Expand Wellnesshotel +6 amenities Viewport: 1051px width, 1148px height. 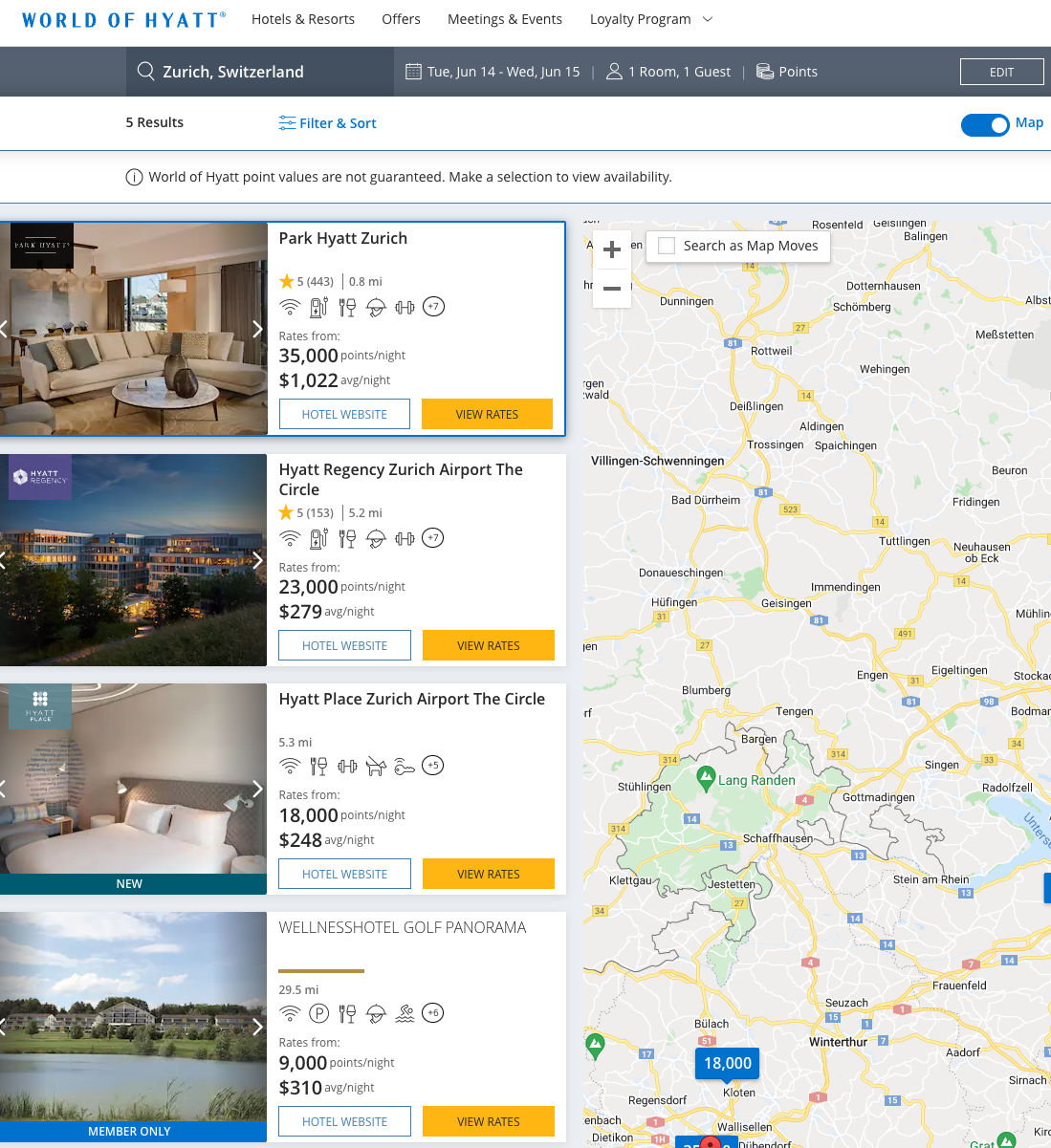pyautogui.click(x=433, y=1013)
